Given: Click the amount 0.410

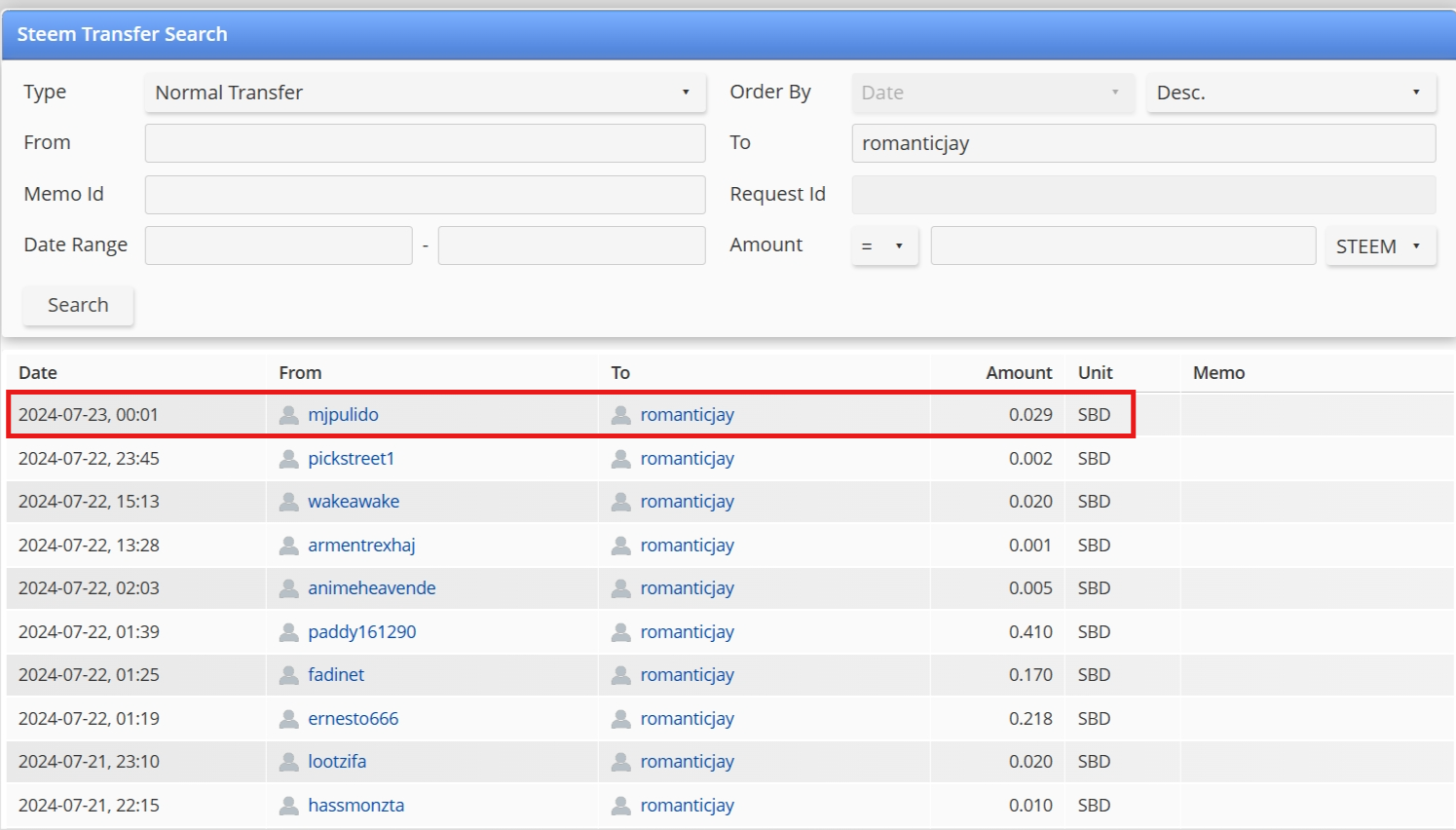Looking at the screenshot, I should (x=1030, y=632).
